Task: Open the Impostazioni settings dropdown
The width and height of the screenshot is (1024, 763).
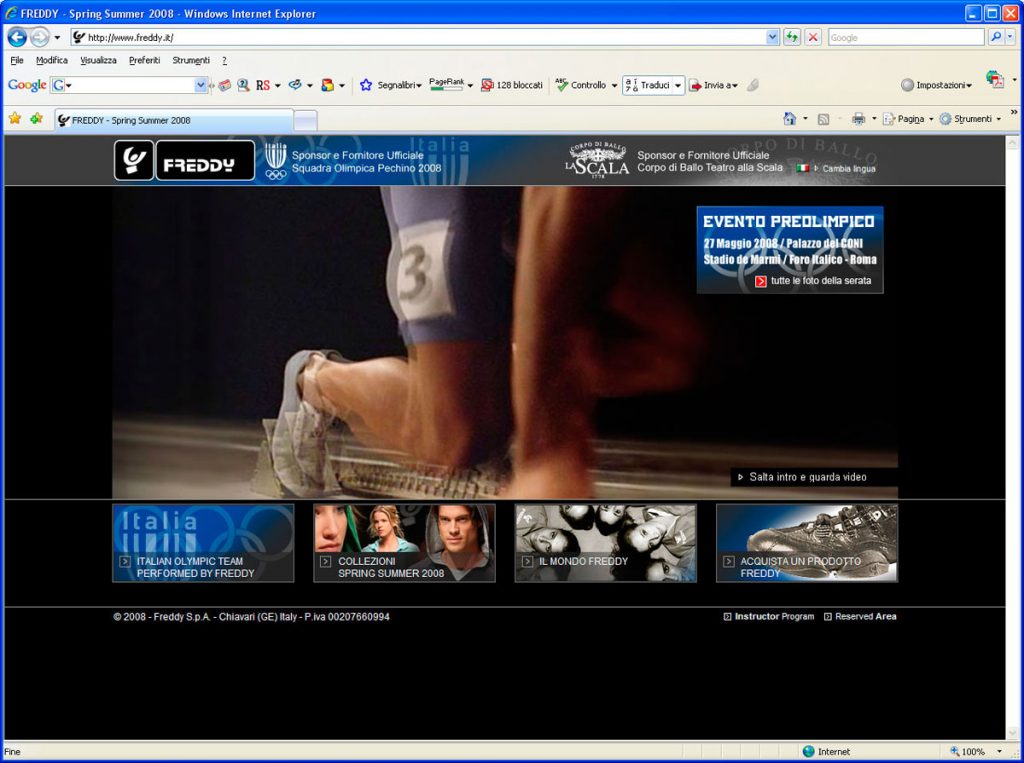Action: 936,85
